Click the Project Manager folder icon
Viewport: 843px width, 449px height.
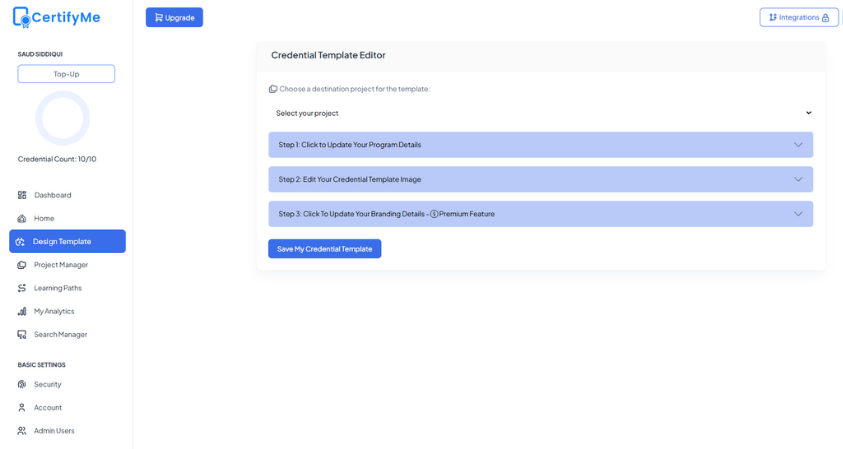22,265
